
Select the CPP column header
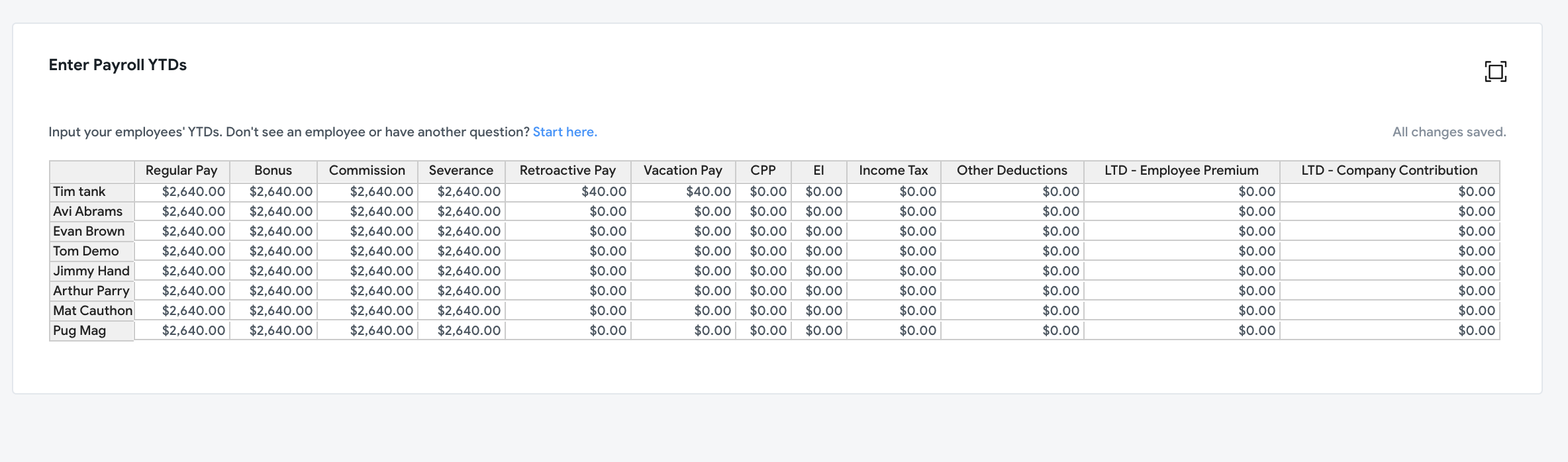click(x=763, y=171)
